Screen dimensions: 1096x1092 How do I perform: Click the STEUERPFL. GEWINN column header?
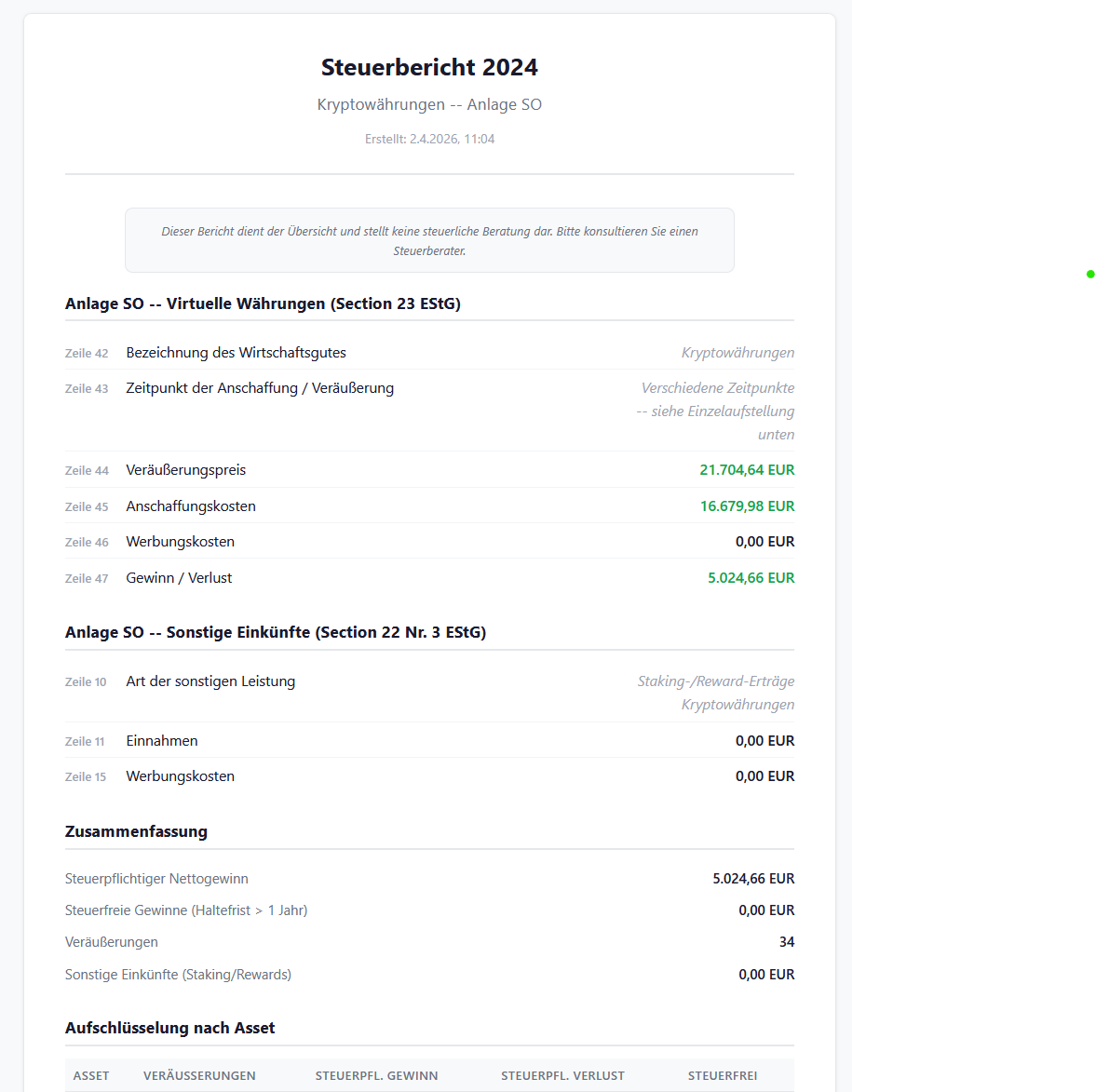[376, 1075]
